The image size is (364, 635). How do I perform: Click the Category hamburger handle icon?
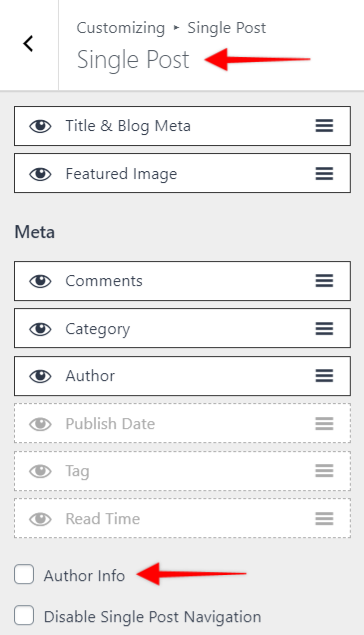(324, 328)
